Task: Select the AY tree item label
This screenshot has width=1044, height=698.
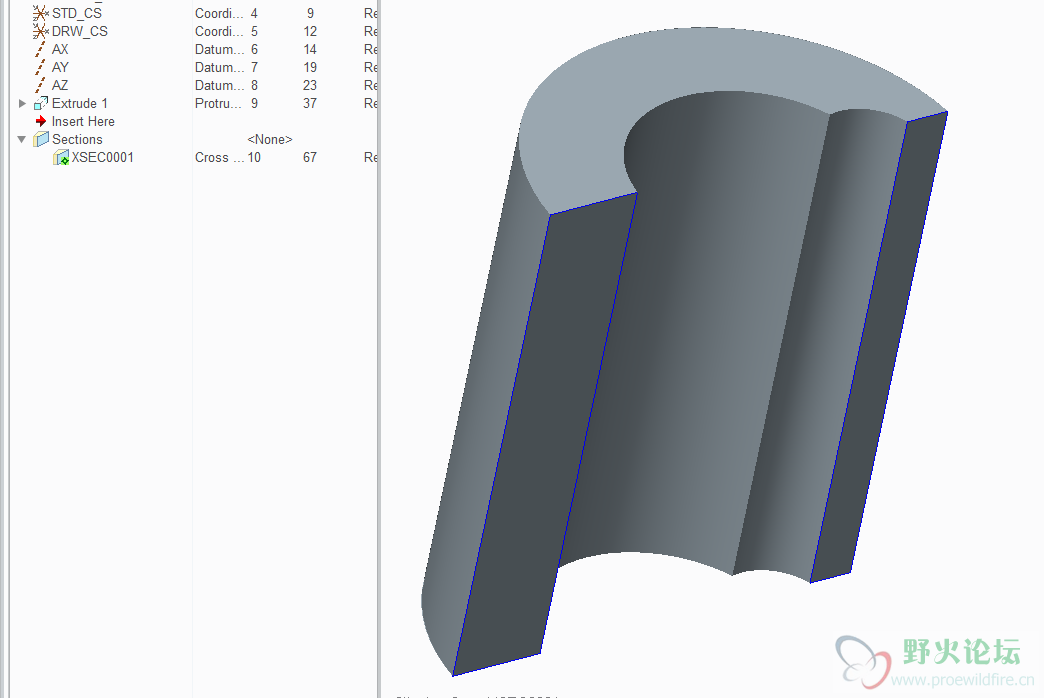Action: click(x=60, y=67)
